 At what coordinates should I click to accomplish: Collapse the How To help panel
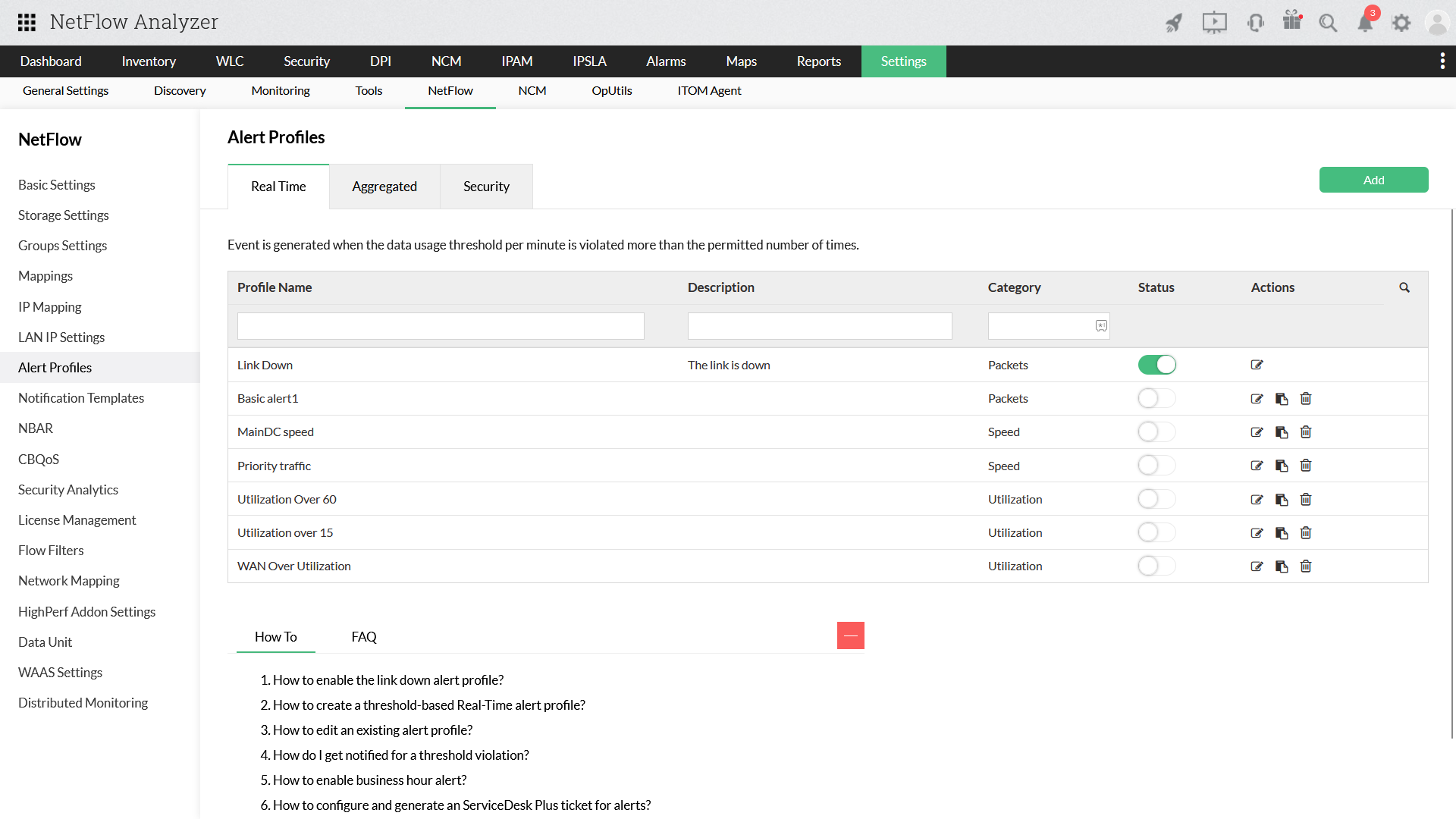851,635
